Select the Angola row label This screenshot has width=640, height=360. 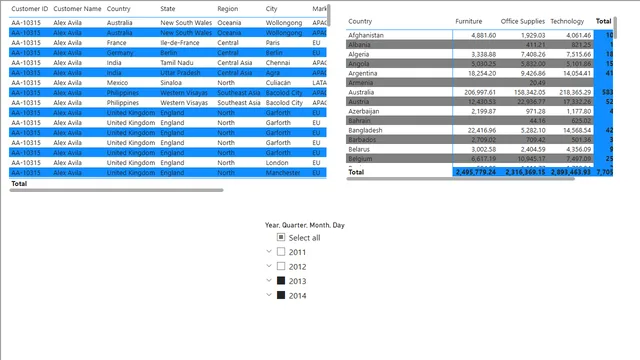[x=358, y=63]
